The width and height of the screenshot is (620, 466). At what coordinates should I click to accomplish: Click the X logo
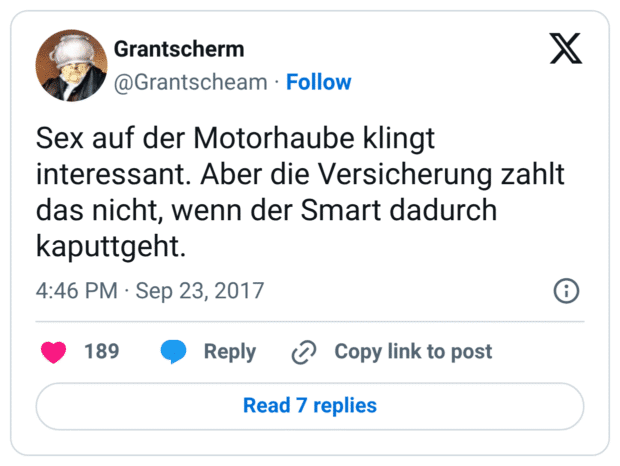pos(566,48)
